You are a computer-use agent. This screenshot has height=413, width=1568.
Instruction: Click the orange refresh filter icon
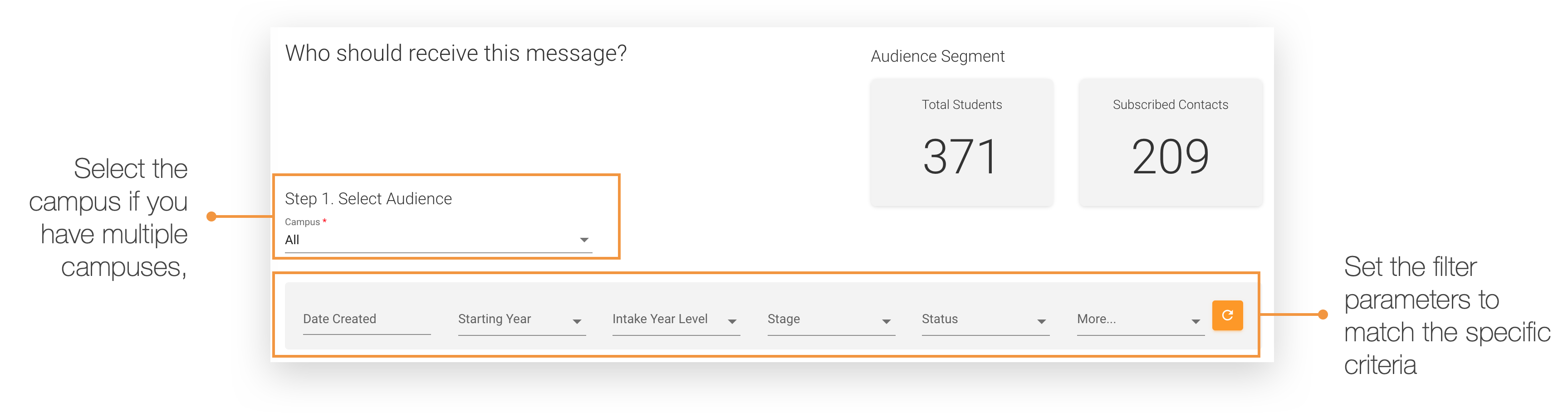[1228, 315]
